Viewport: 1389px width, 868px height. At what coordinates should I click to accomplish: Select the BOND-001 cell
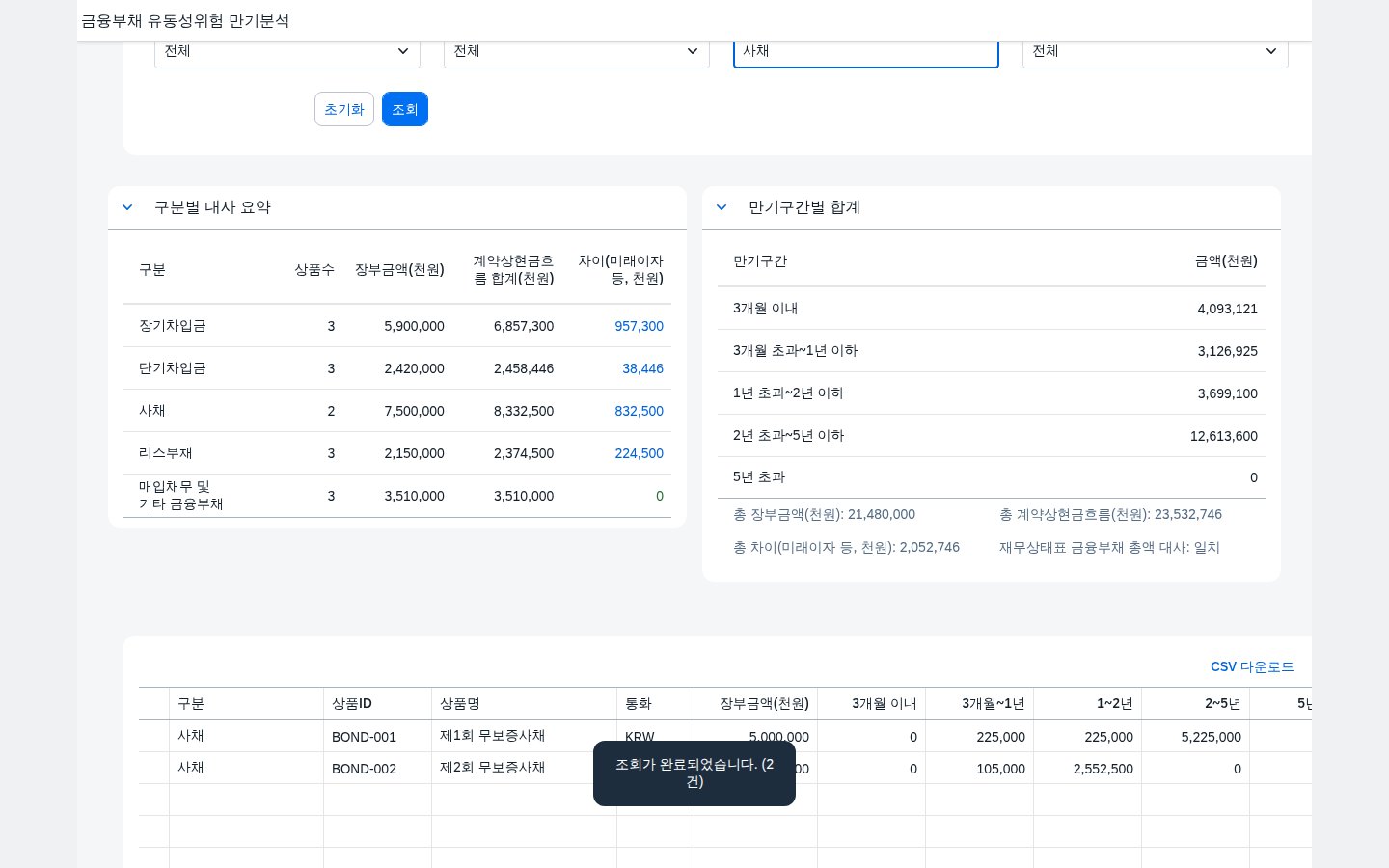377,737
